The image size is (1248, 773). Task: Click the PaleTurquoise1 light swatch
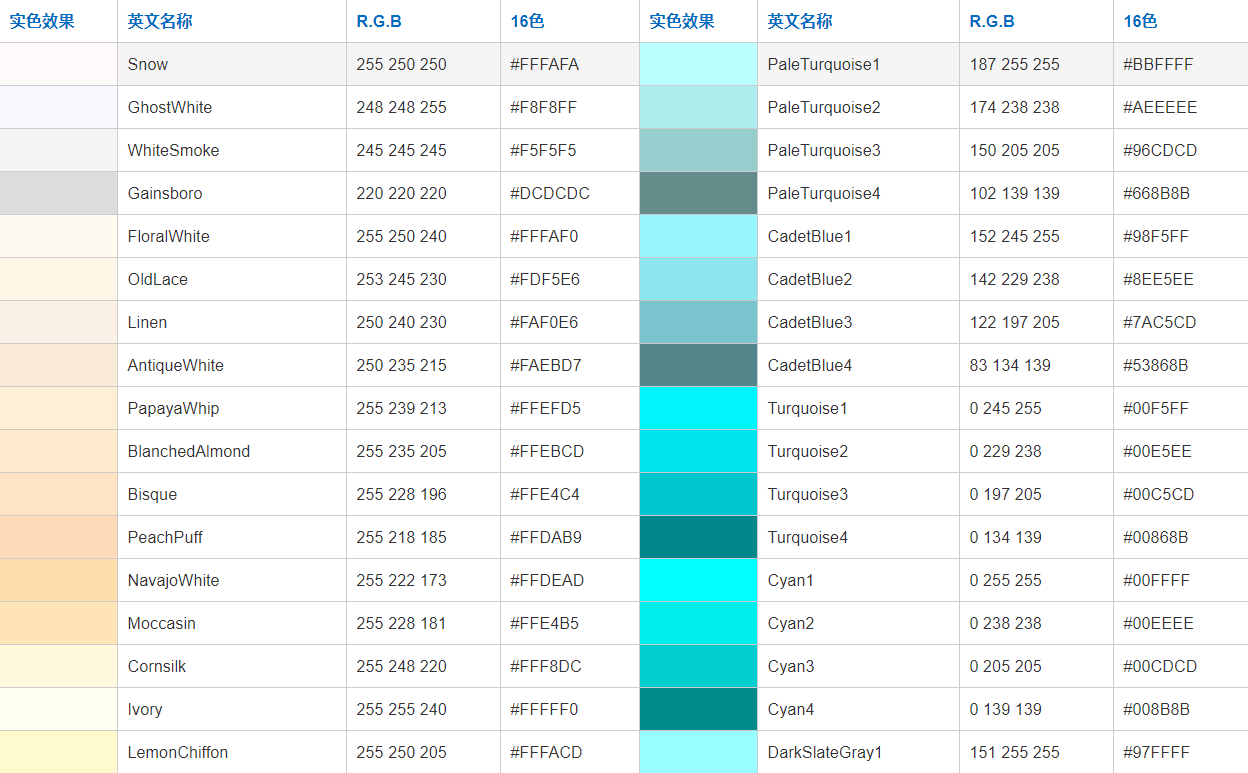(698, 64)
